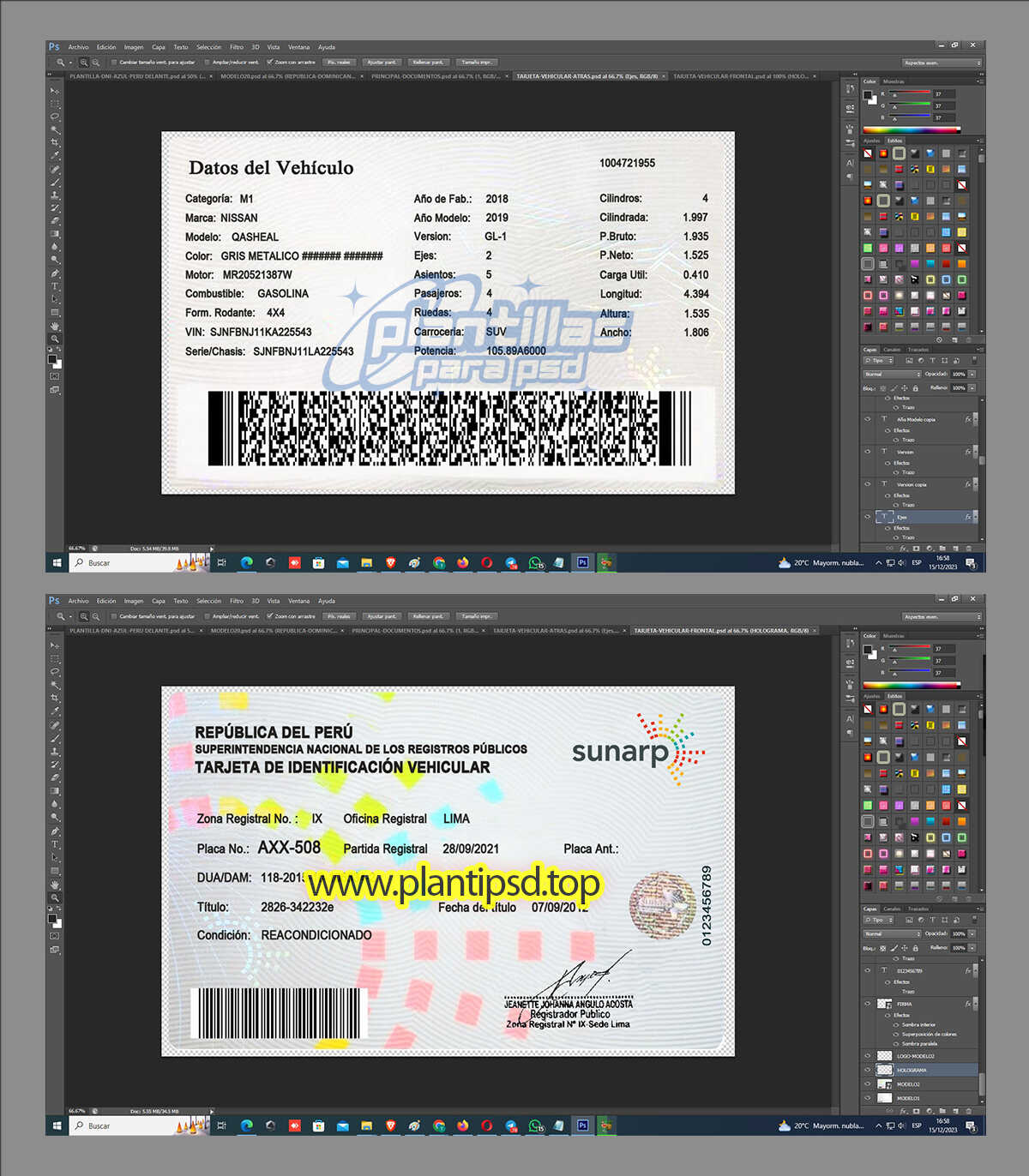Filter for type layers in the upper Layers panel
The width and height of the screenshot is (1029, 1176).
pyautogui.click(x=933, y=361)
